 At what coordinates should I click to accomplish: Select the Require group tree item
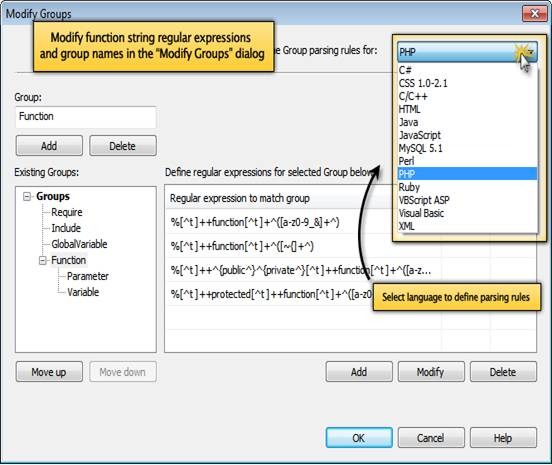tap(67, 212)
